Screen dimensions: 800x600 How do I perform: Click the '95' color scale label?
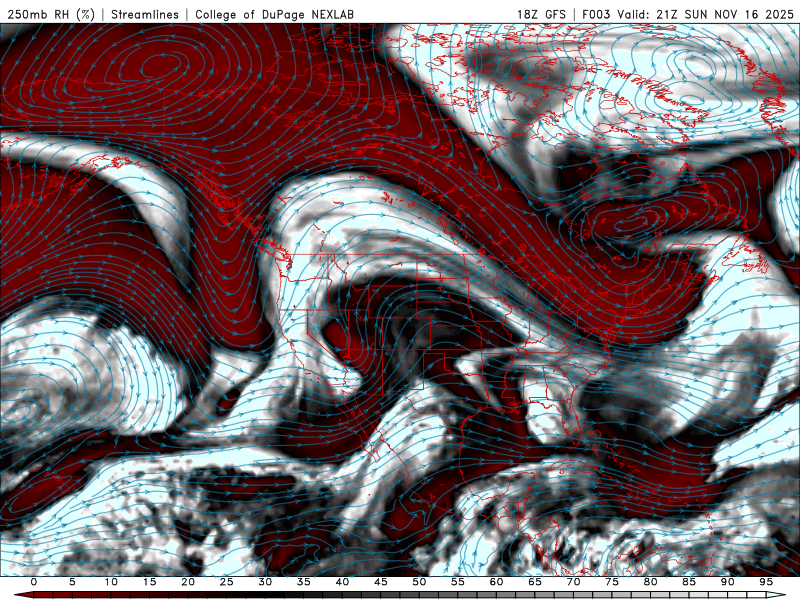[766, 582]
